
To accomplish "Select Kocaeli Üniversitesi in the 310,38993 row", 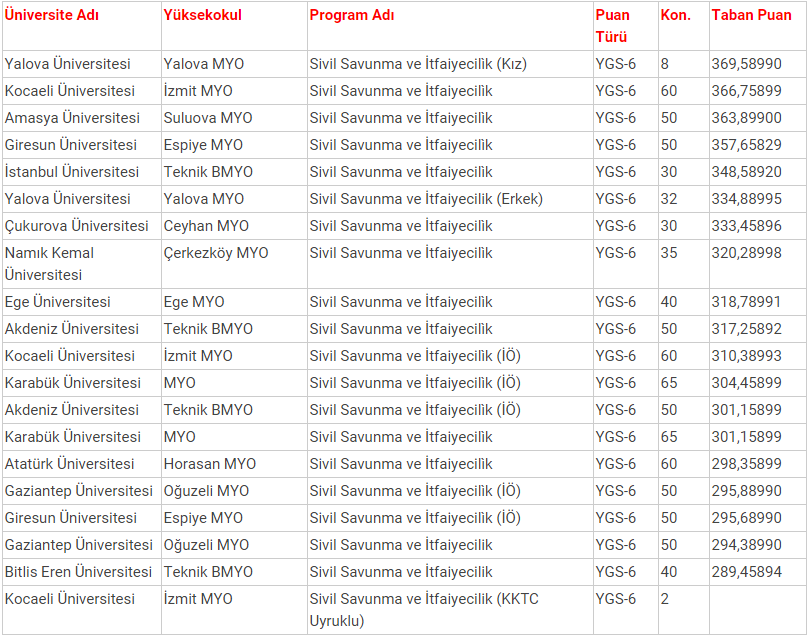I will coord(70,356).
